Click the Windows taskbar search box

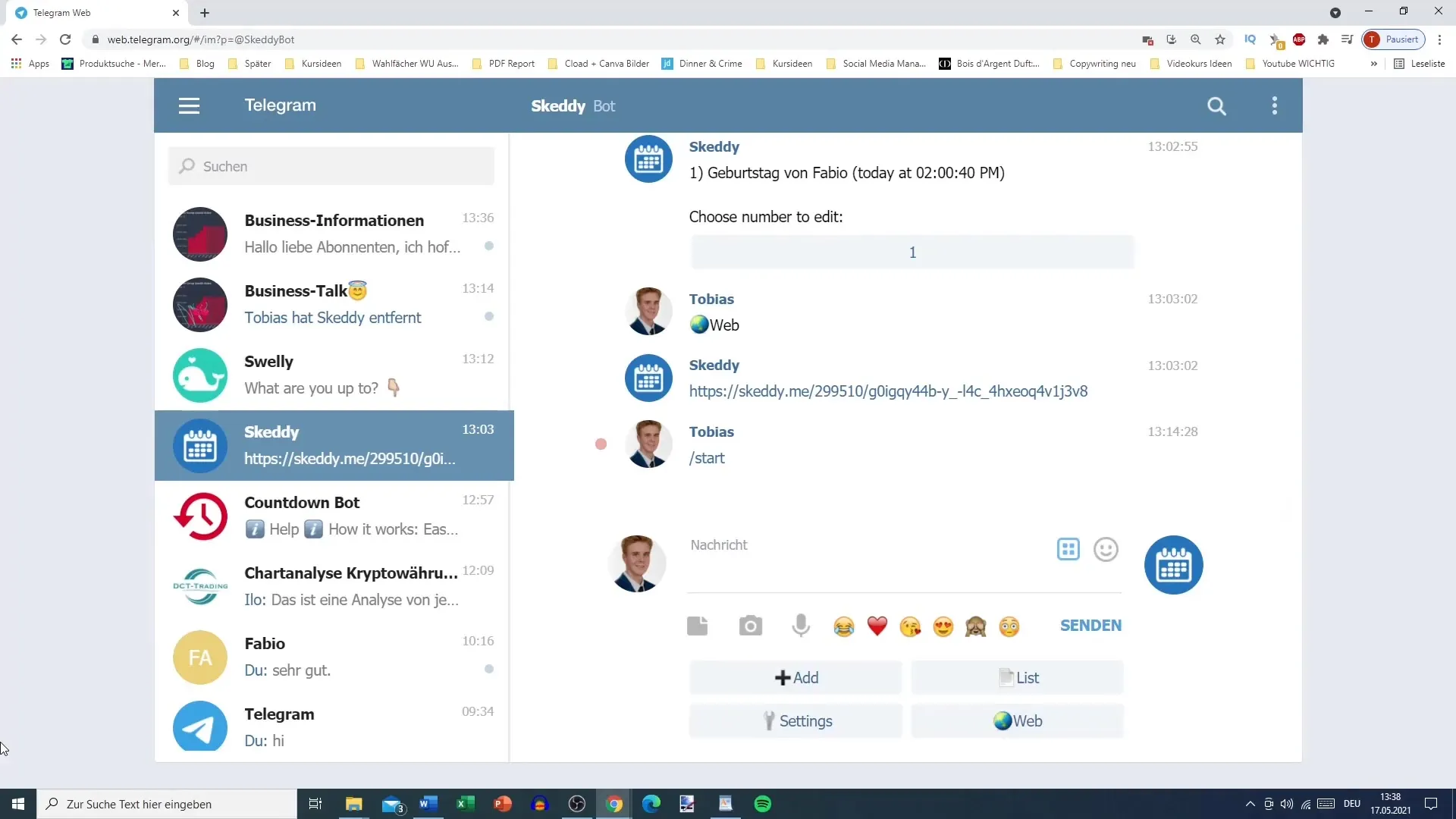click(x=167, y=804)
